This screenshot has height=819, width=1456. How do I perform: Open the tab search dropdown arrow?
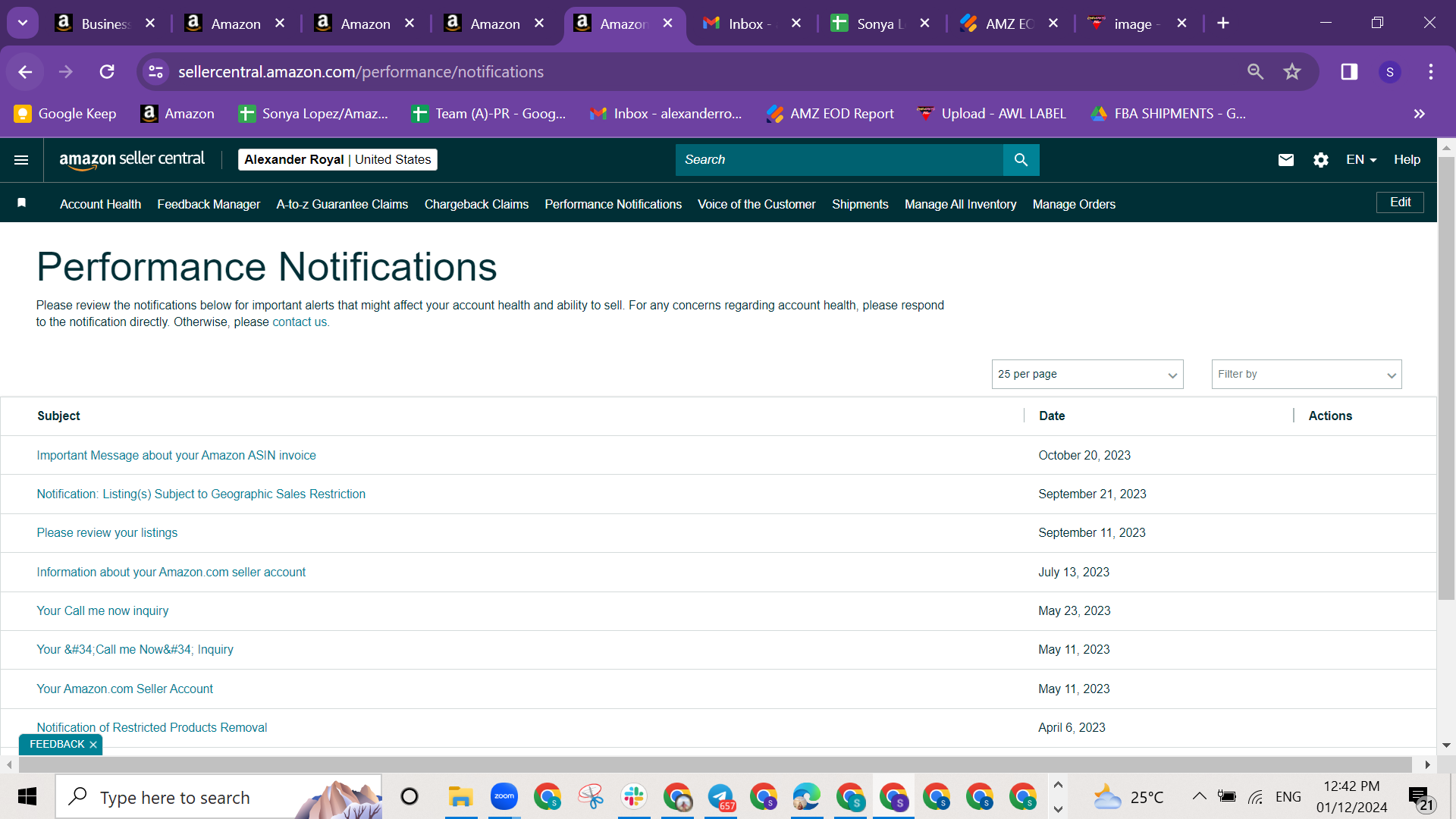23,24
